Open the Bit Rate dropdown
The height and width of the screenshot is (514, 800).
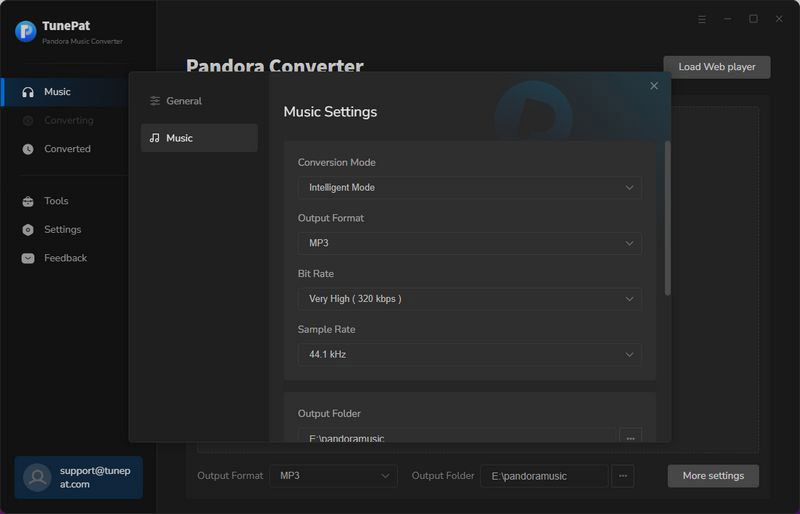(469, 299)
